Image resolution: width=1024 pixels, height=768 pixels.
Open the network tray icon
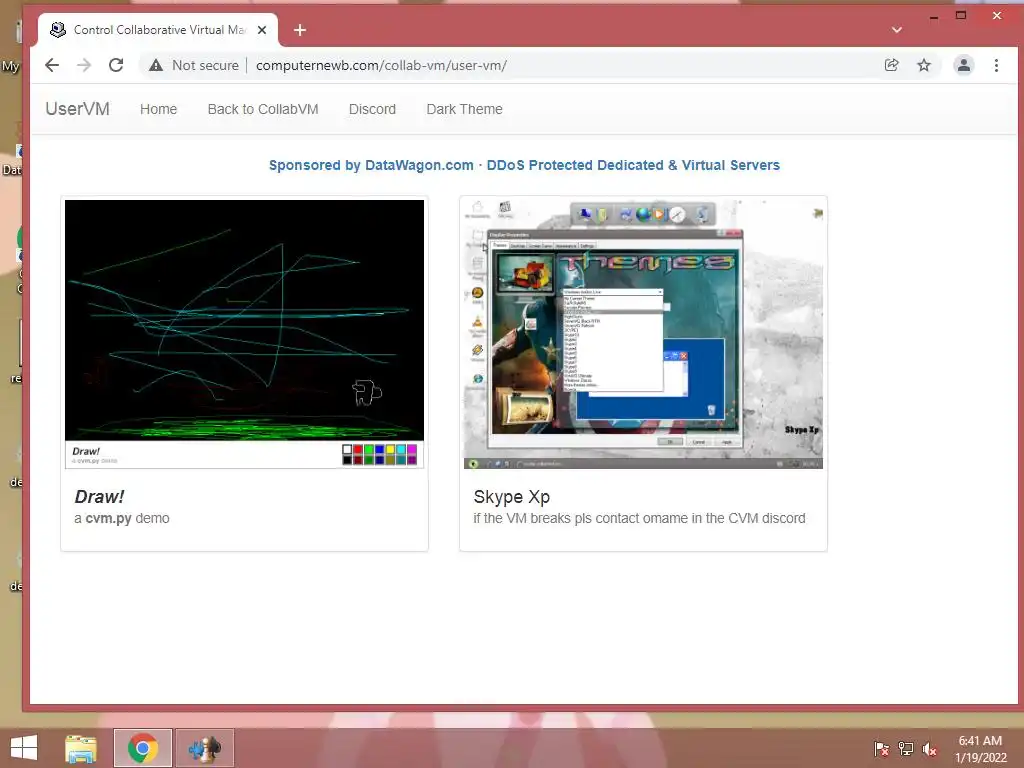906,749
